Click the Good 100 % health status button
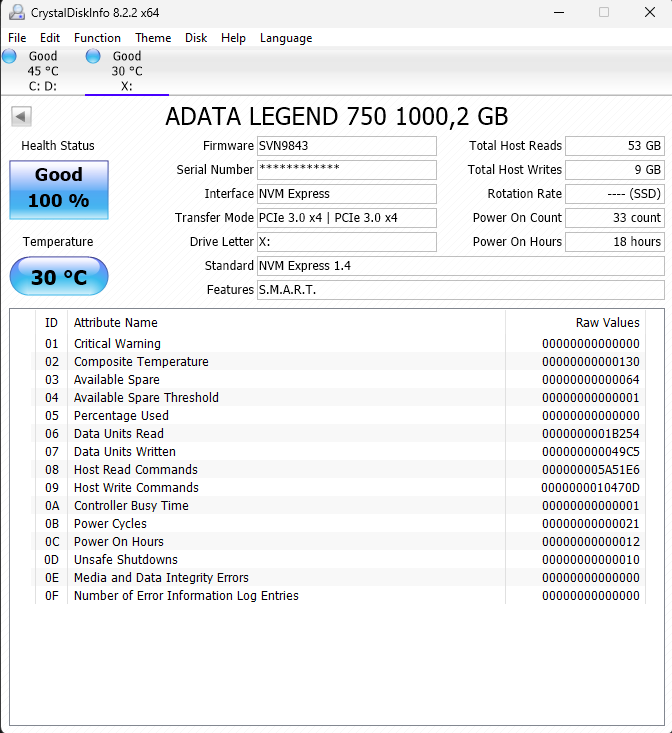 coord(59,190)
